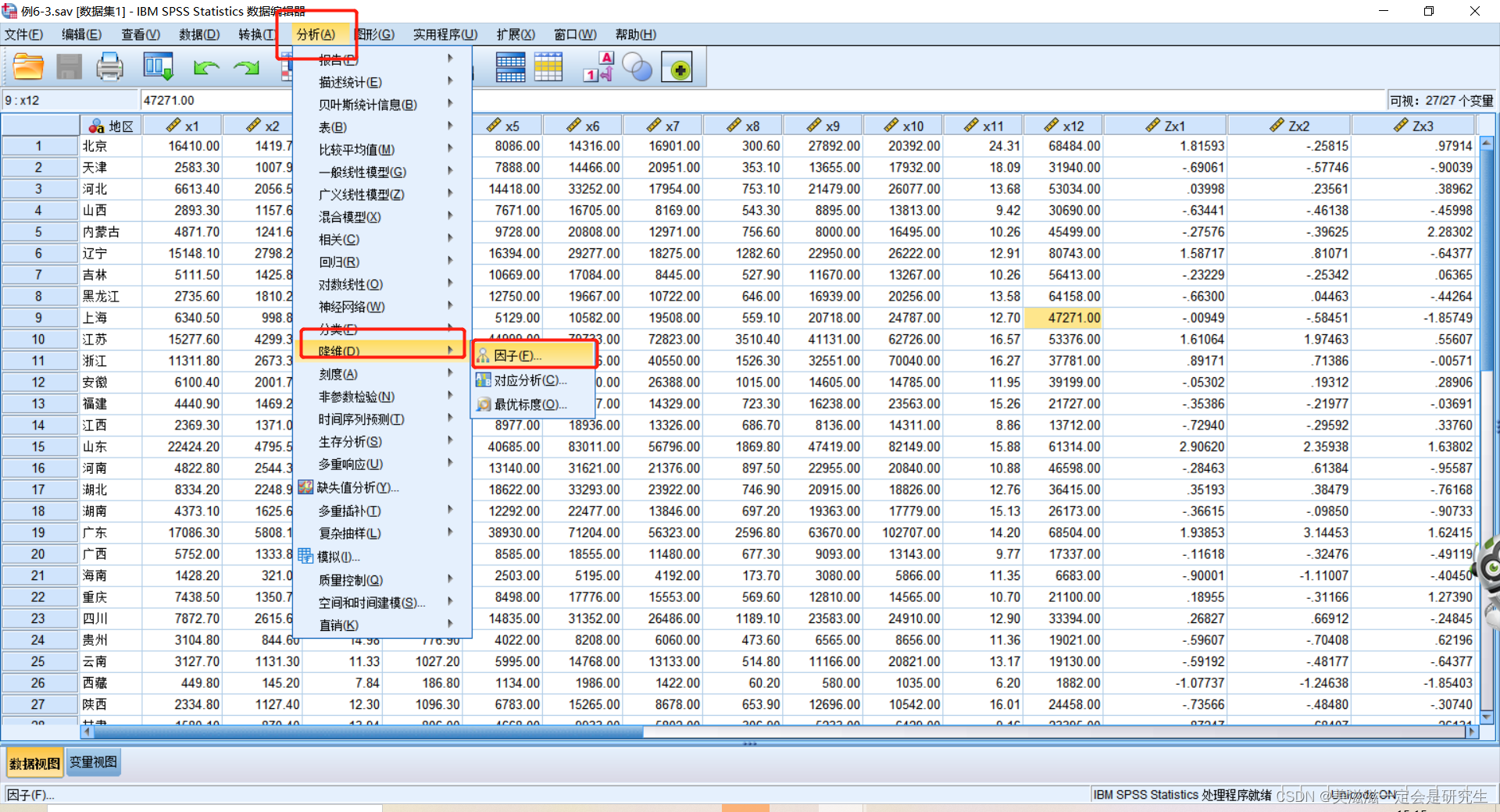
Task: Expand the 回归(R) submenu
Action: tap(382, 262)
